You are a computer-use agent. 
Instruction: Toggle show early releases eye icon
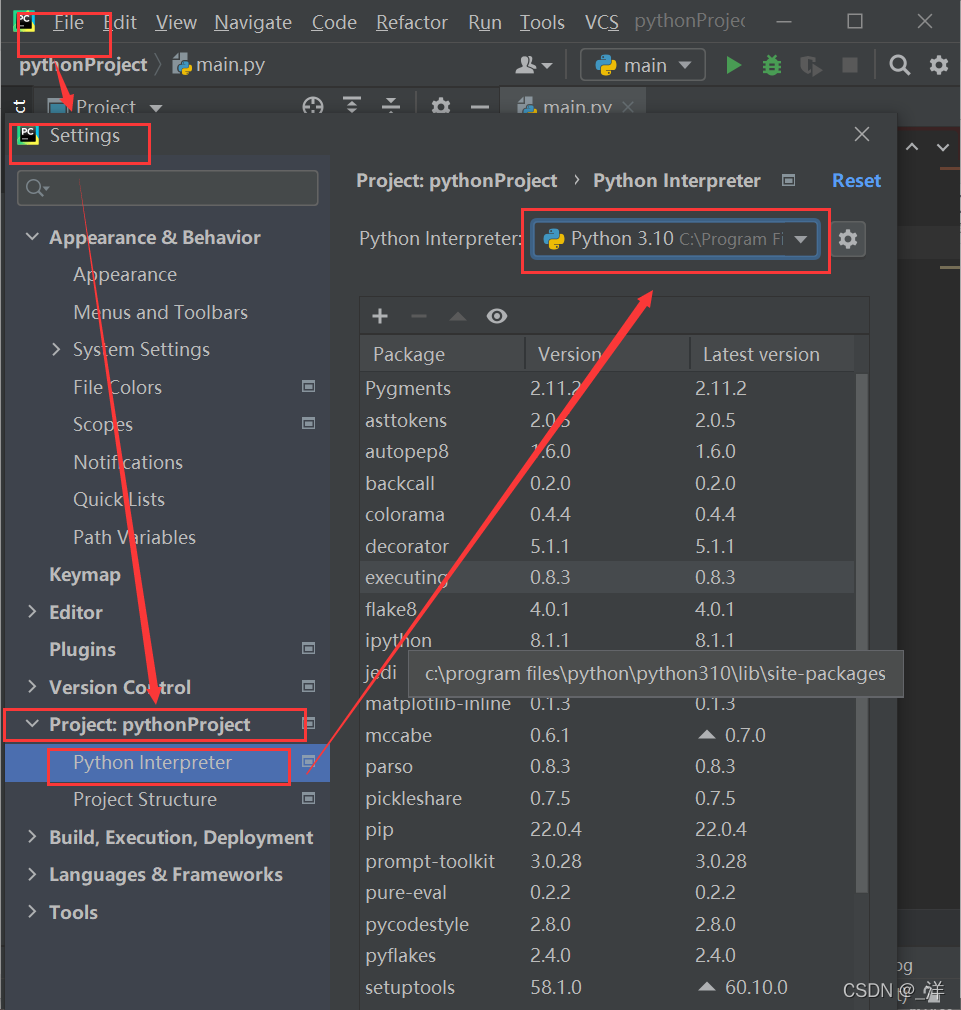(497, 316)
